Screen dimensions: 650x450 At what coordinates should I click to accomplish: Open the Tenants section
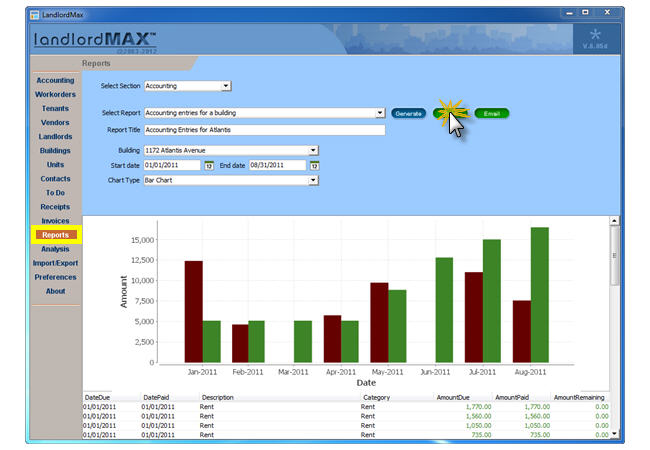click(55, 109)
